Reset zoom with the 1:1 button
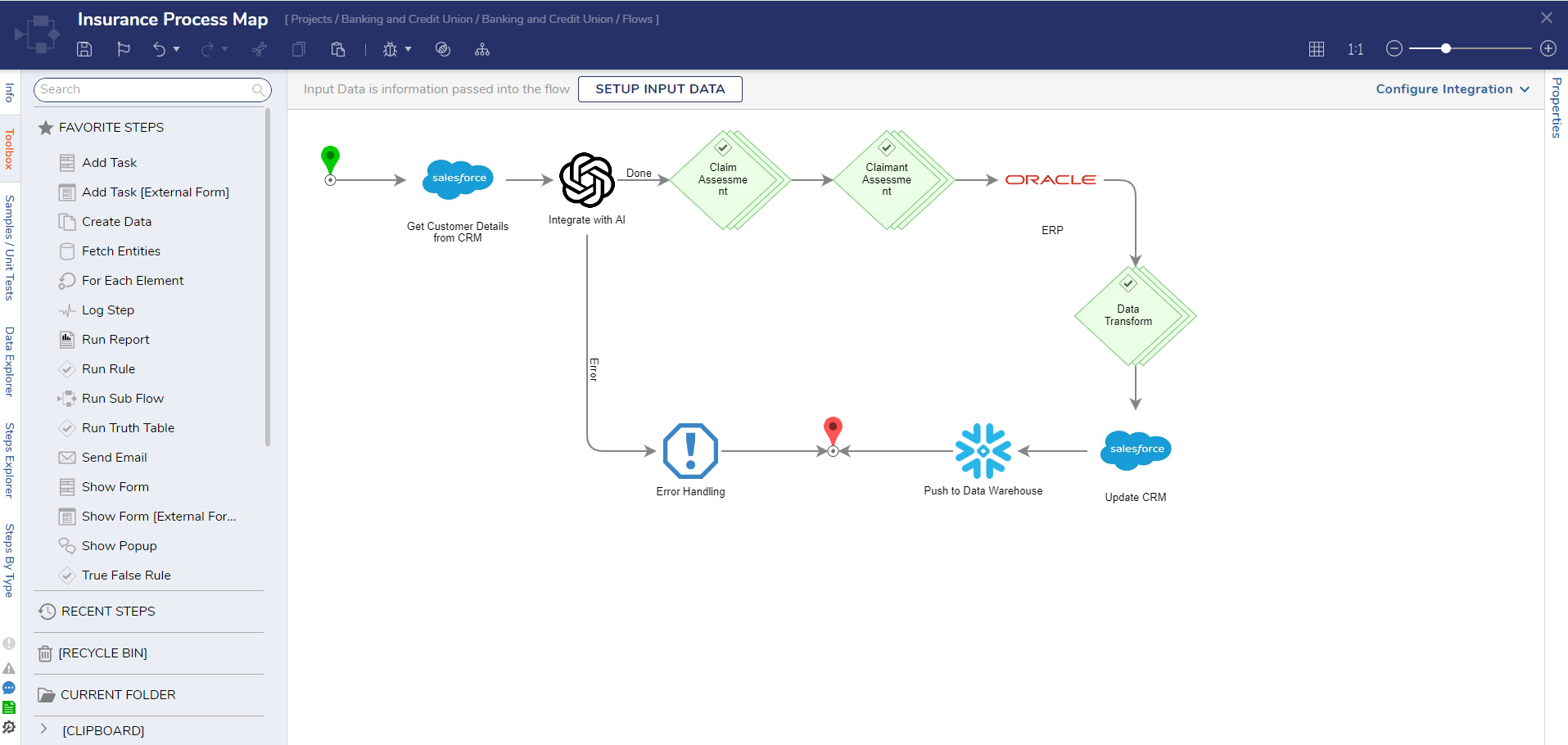The height and width of the screenshot is (745, 1568). (x=1356, y=49)
